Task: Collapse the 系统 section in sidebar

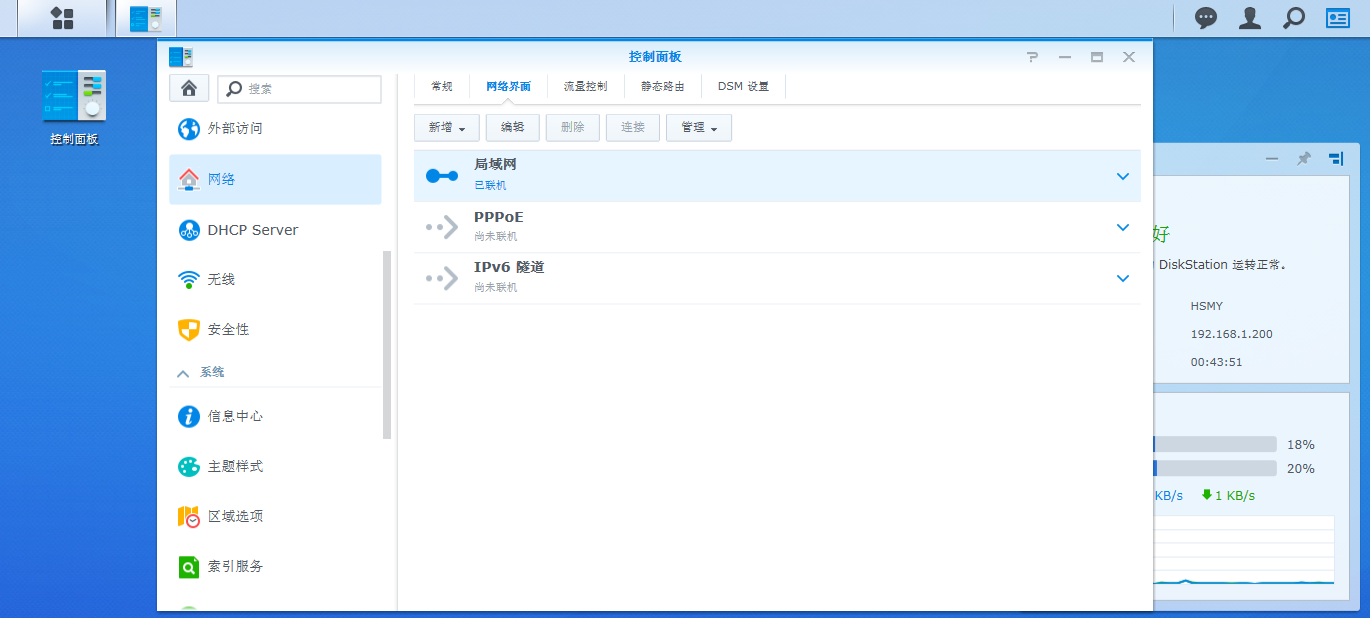Action: coord(183,372)
